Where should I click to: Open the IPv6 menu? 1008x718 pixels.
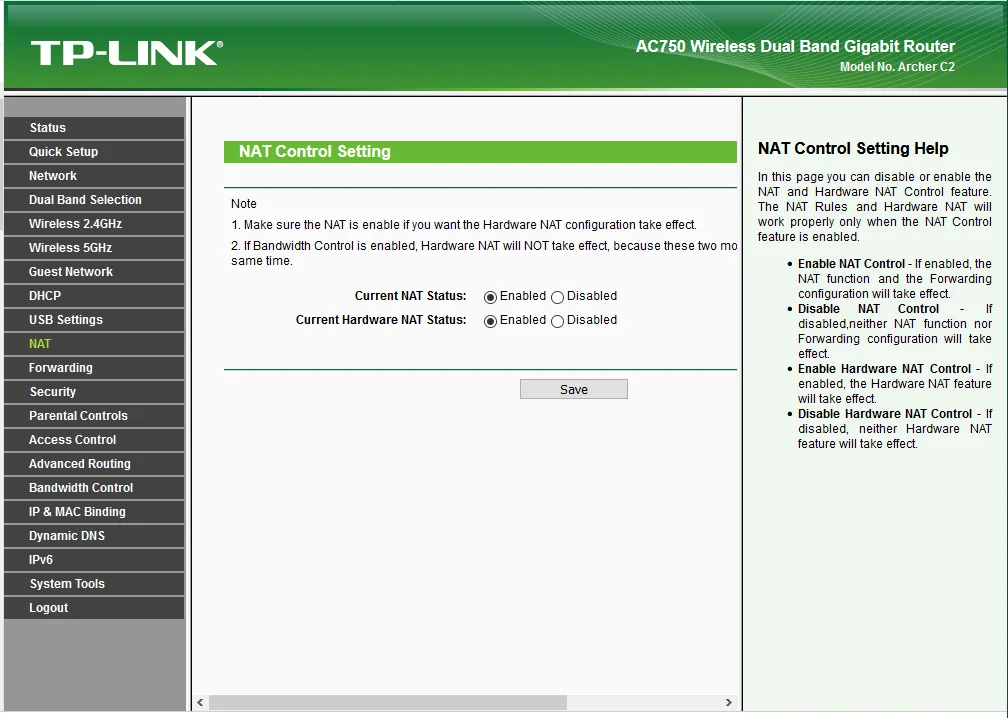coord(94,559)
